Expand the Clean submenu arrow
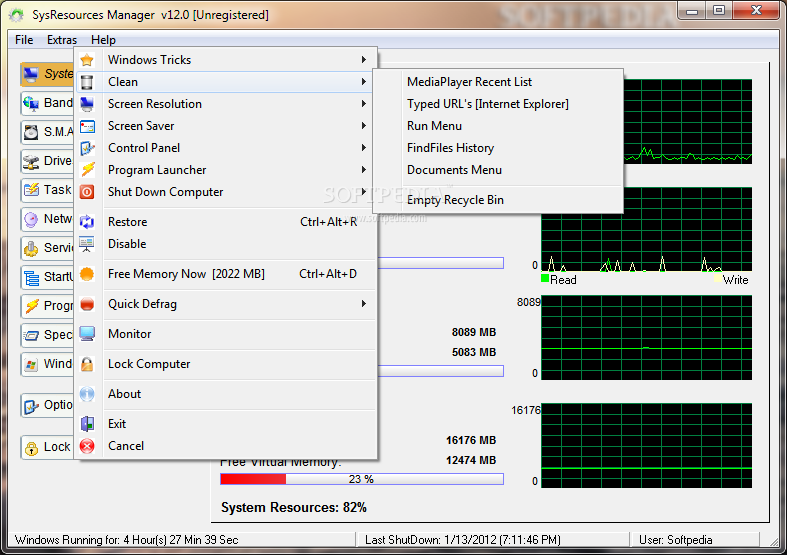Viewport: 787px width, 555px height. coord(364,82)
